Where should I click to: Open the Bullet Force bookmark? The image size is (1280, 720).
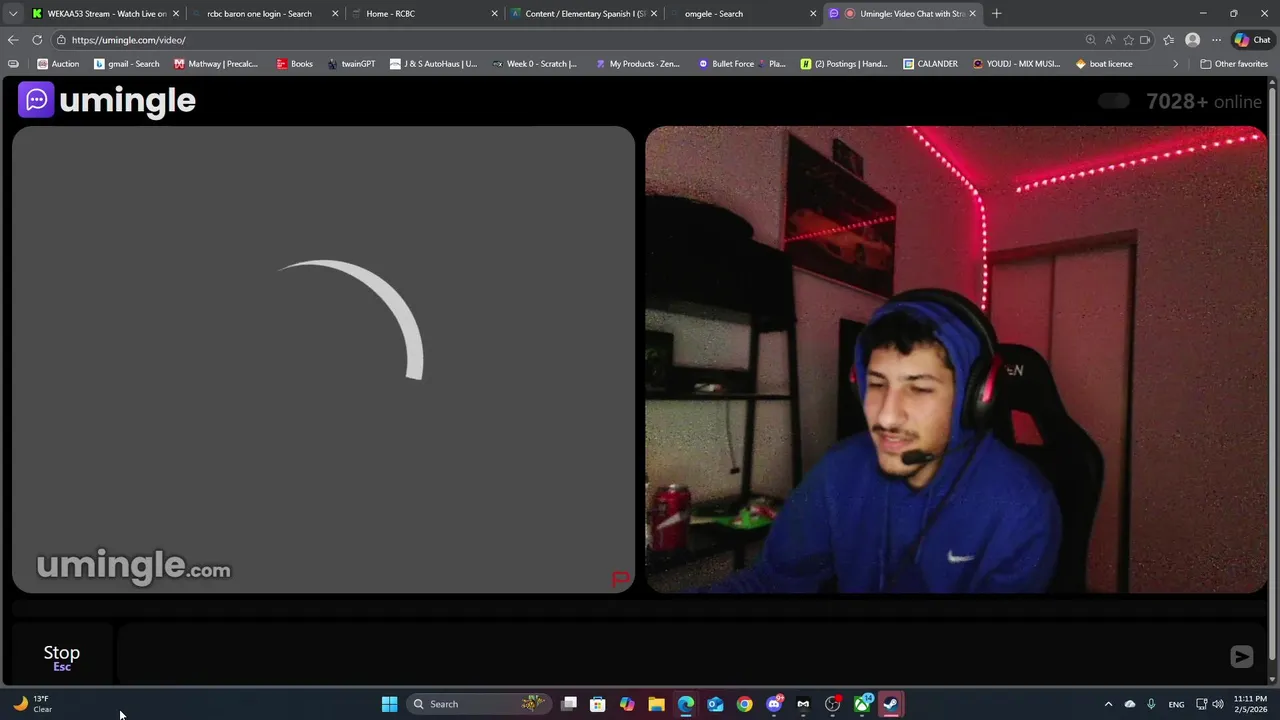click(741, 64)
